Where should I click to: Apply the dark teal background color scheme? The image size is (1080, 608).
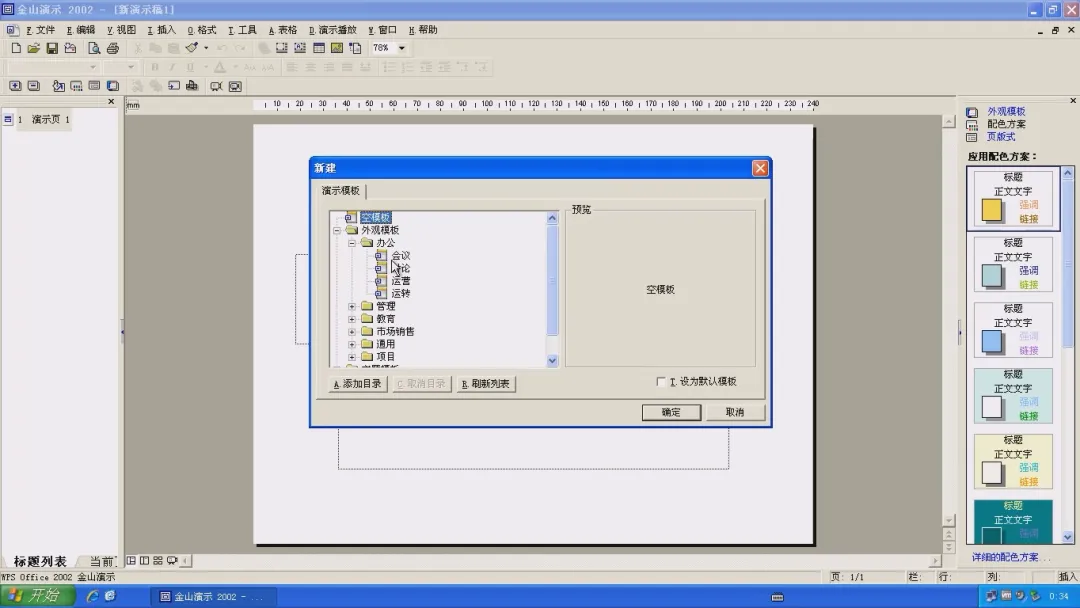[x=1012, y=522]
